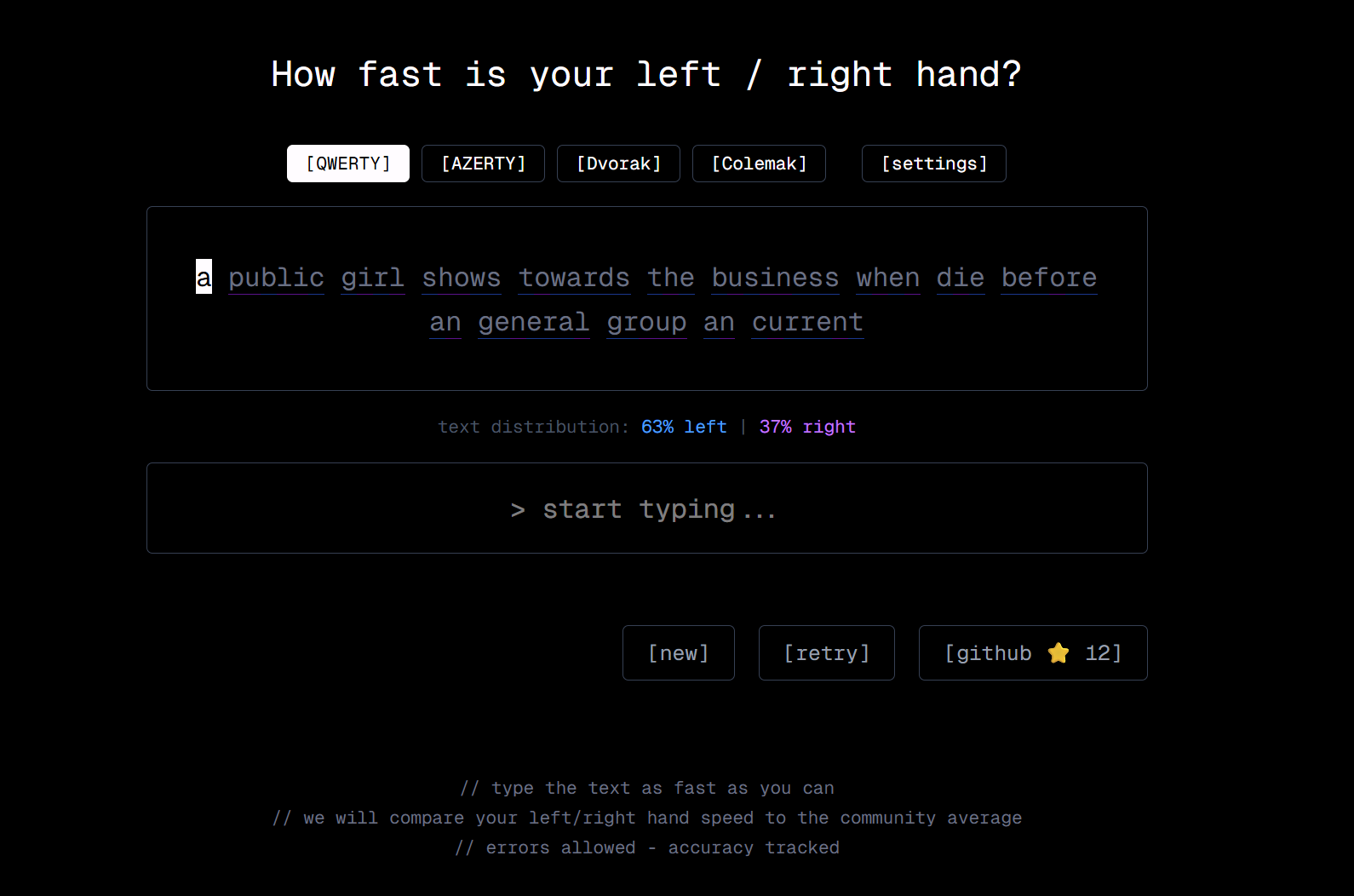Click the '63% left' distribution label
This screenshot has width=1354, height=896.
coord(684,427)
